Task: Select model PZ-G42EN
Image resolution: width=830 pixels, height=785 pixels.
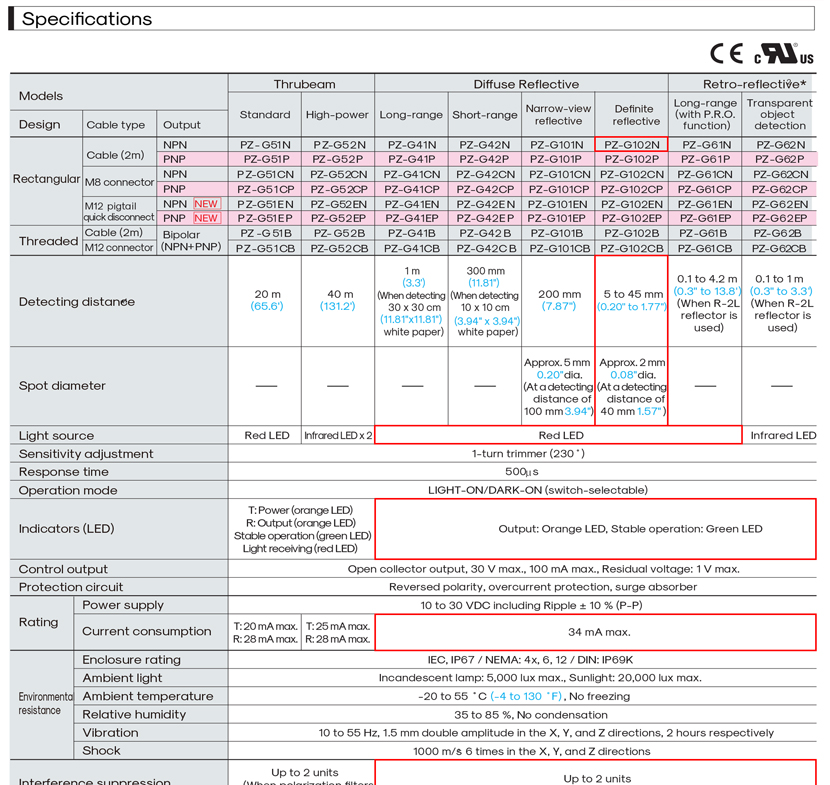Action: click(x=485, y=204)
